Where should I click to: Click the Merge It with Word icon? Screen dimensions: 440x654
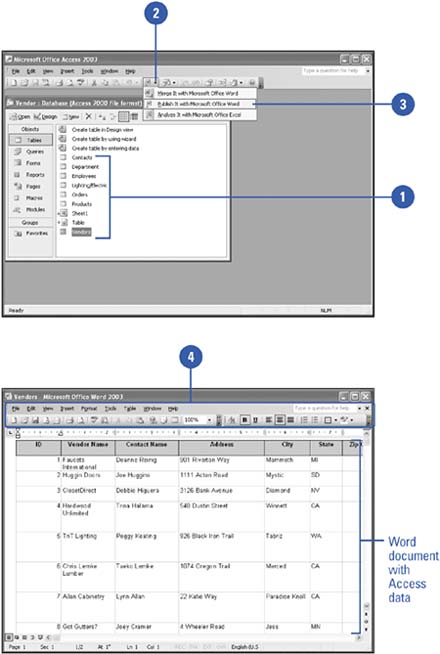pos(149,93)
